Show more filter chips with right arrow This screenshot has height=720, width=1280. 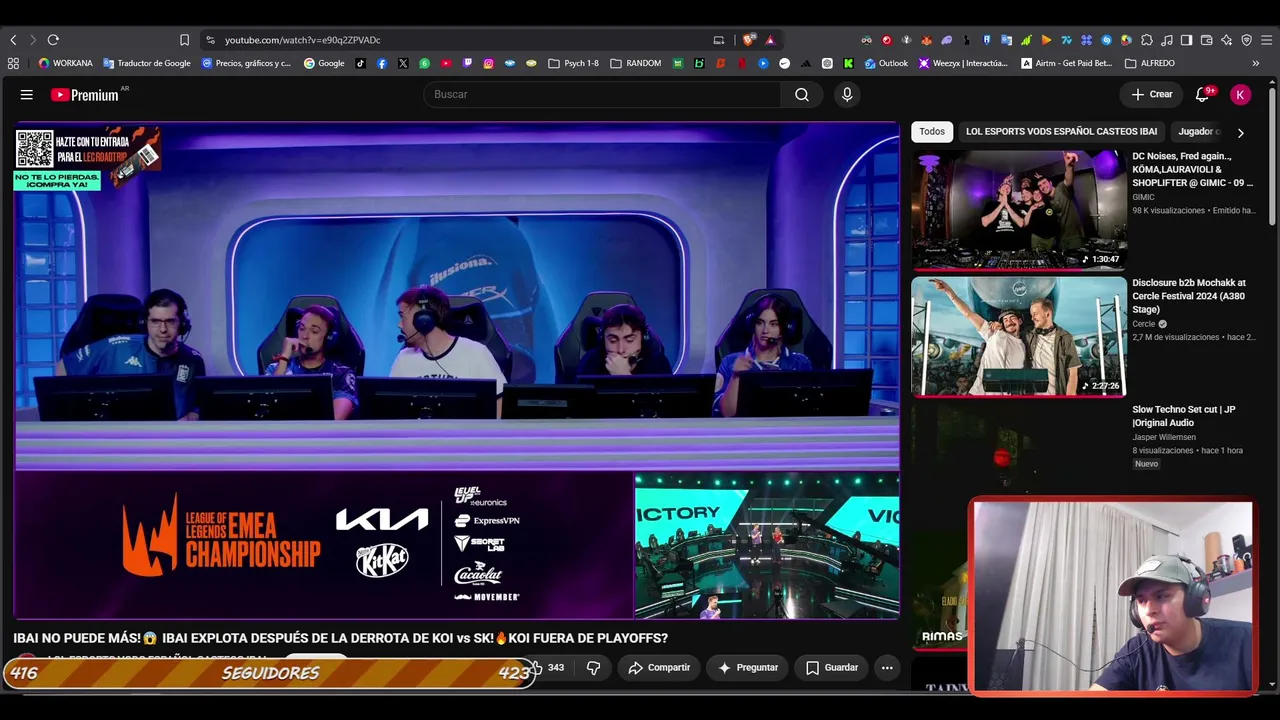coord(1240,132)
